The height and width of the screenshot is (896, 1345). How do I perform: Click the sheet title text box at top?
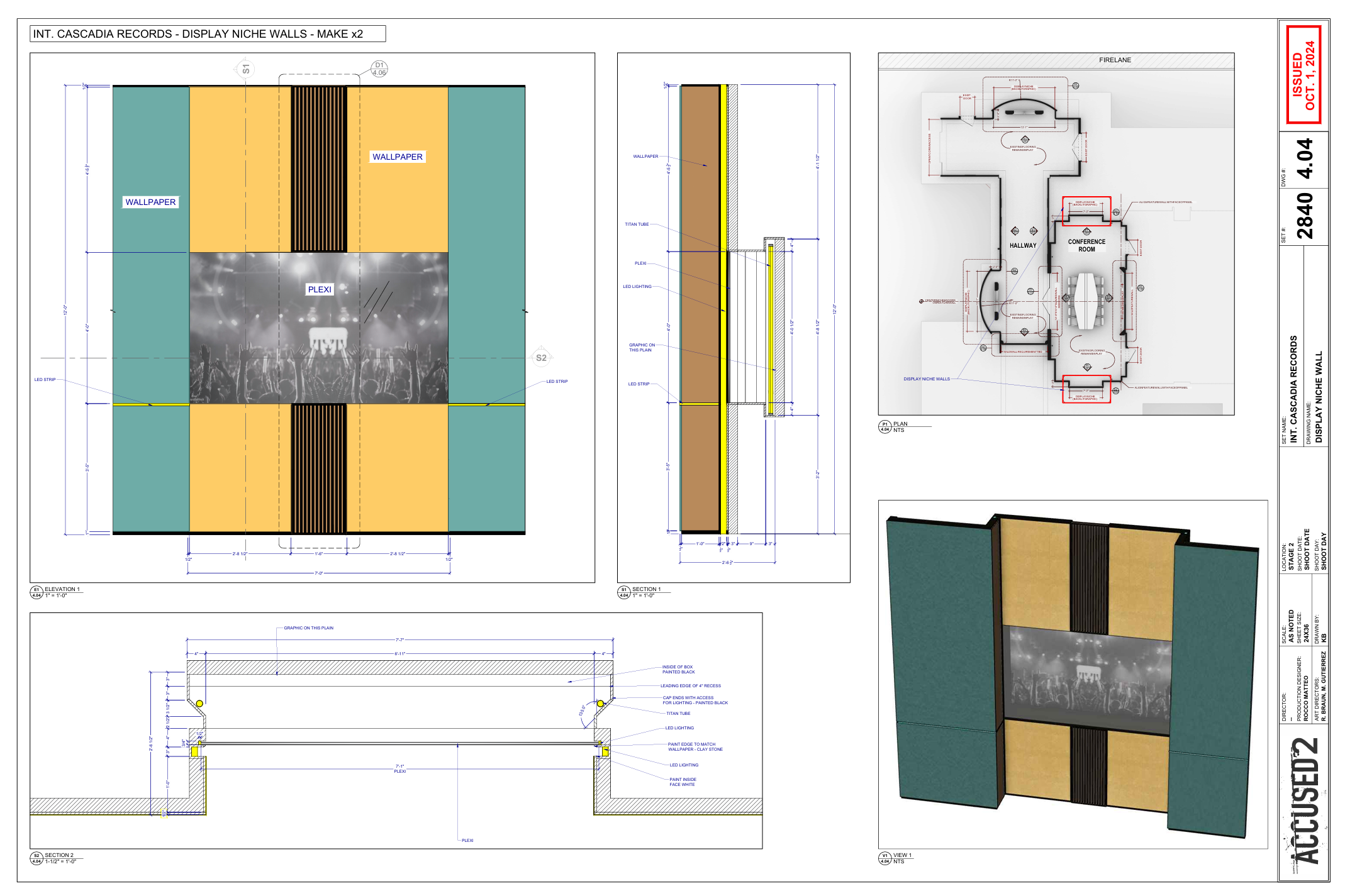click(x=208, y=34)
